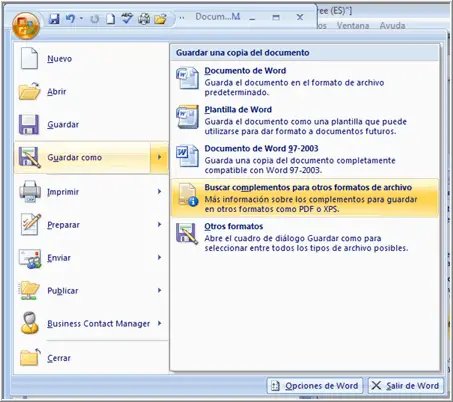Image resolution: width=453 pixels, height=402 pixels.
Task: Click text 'Abre el cuadro de diálogo Guardar como para'
Action: pyautogui.click(x=293, y=238)
